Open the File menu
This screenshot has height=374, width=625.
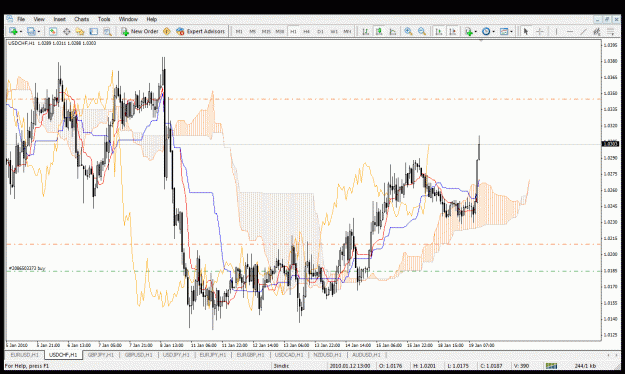(x=21, y=19)
